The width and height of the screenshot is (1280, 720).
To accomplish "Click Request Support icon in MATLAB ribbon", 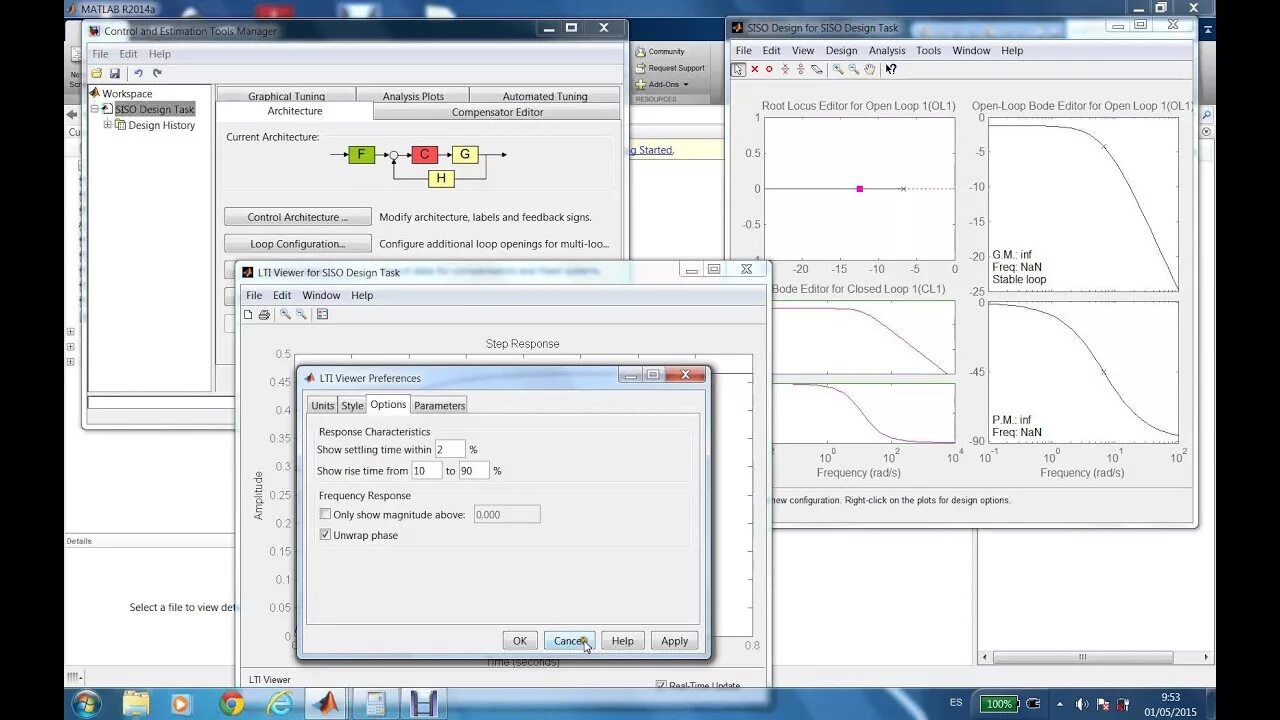I will [x=640, y=68].
